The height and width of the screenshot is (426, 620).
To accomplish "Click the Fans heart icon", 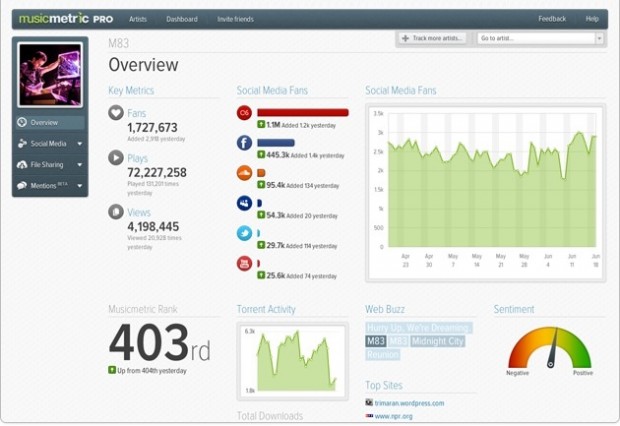I will click(116, 113).
